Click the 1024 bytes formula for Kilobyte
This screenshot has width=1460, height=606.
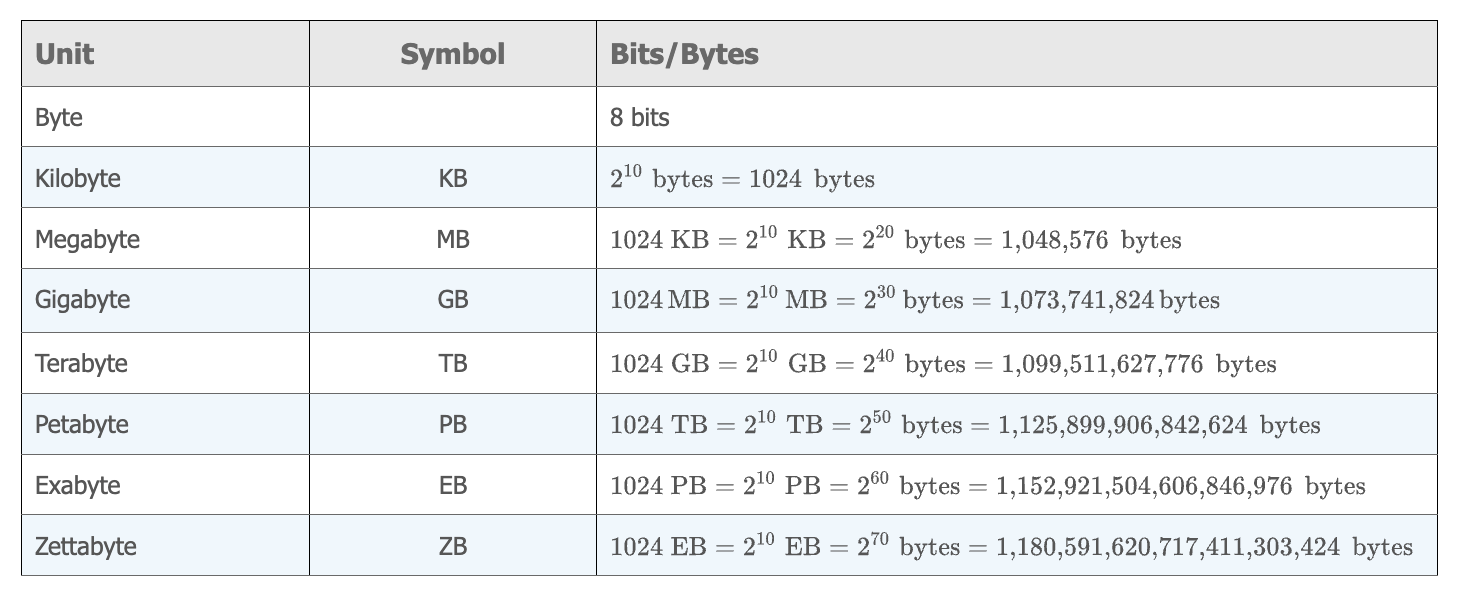[x=742, y=180]
